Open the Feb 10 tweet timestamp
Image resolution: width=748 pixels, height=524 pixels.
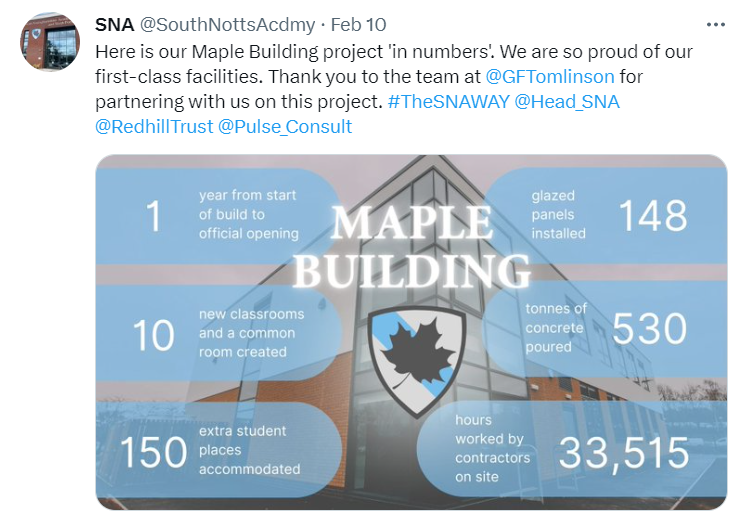(x=358, y=25)
